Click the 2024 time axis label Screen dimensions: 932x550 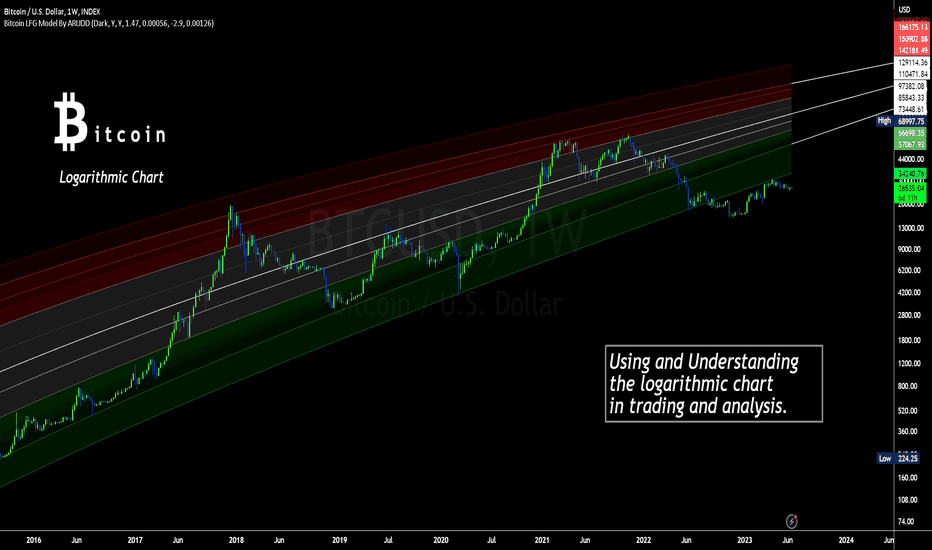pyautogui.click(x=846, y=540)
